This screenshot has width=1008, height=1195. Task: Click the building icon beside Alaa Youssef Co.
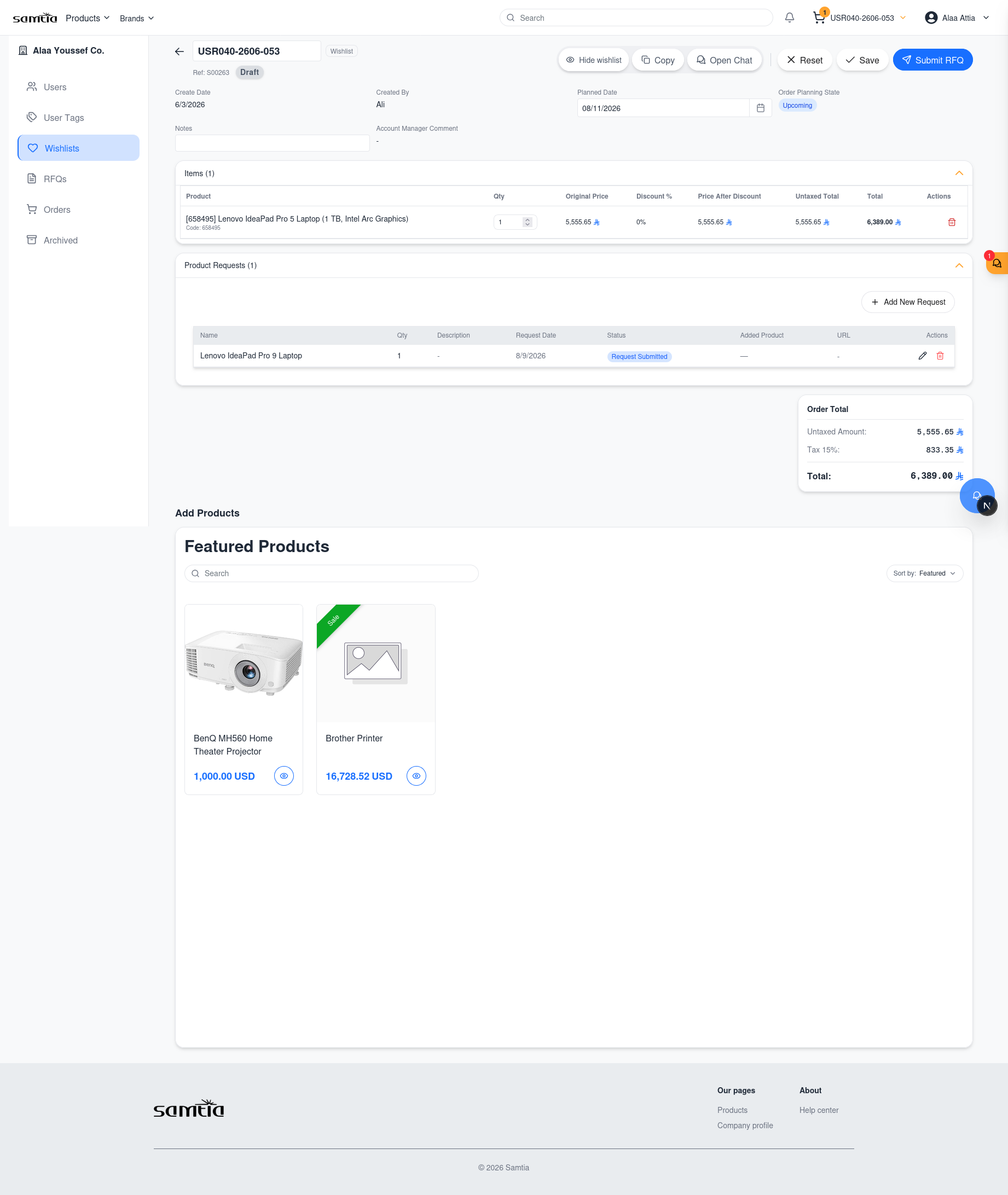click(x=23, y=50)
